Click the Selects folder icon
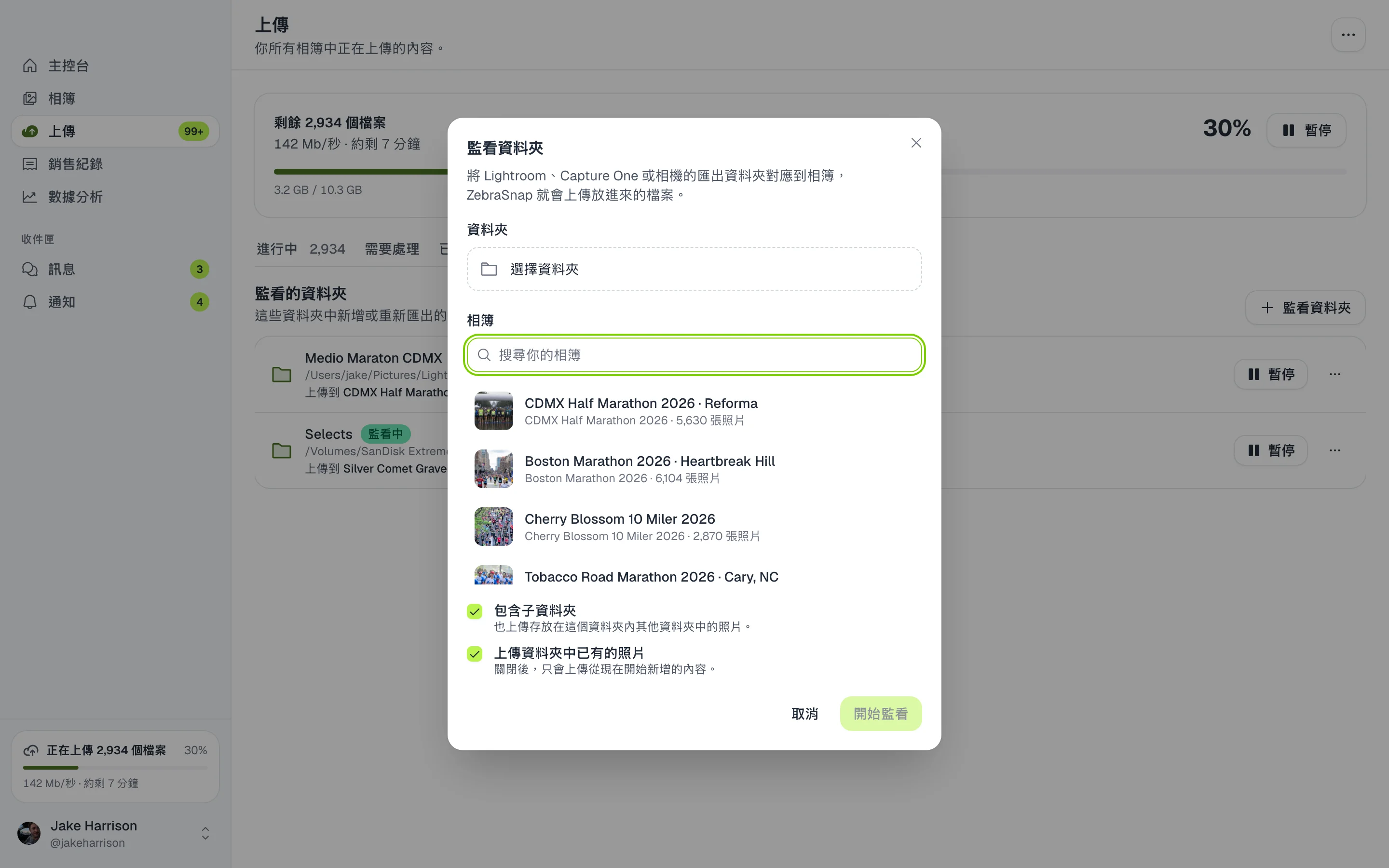The image size is (1389, 868). 281,451
